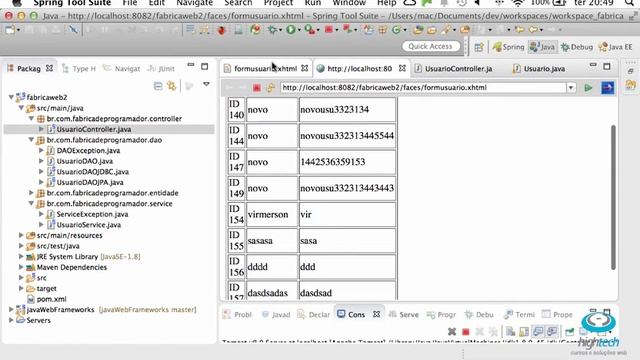Click table cell '1442536359153'
This screenshot has width=640, height=360.
[x=347, y=162]
